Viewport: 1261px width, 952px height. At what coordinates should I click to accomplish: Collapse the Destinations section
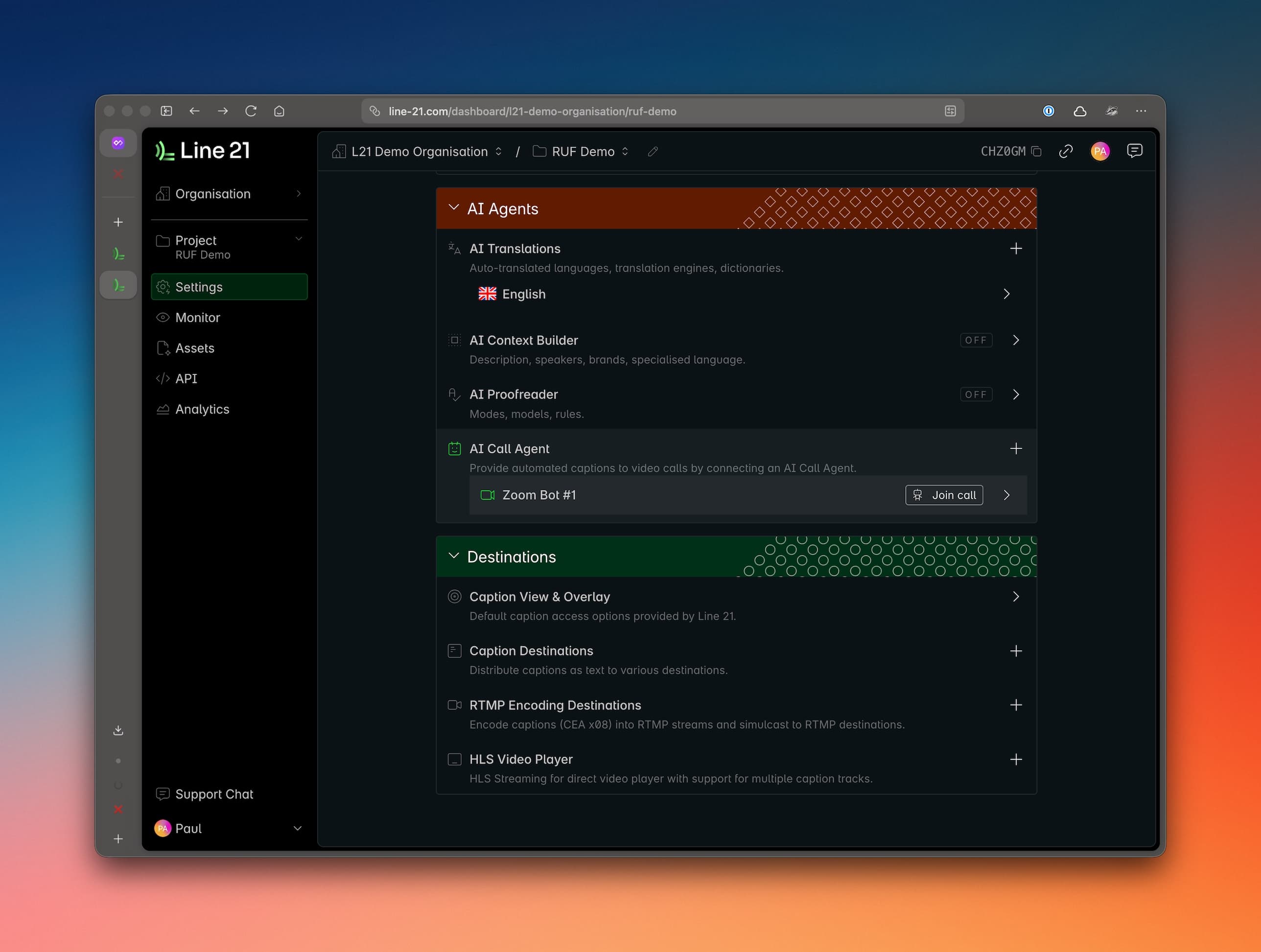pyautogui.click(x=454, y=556)
